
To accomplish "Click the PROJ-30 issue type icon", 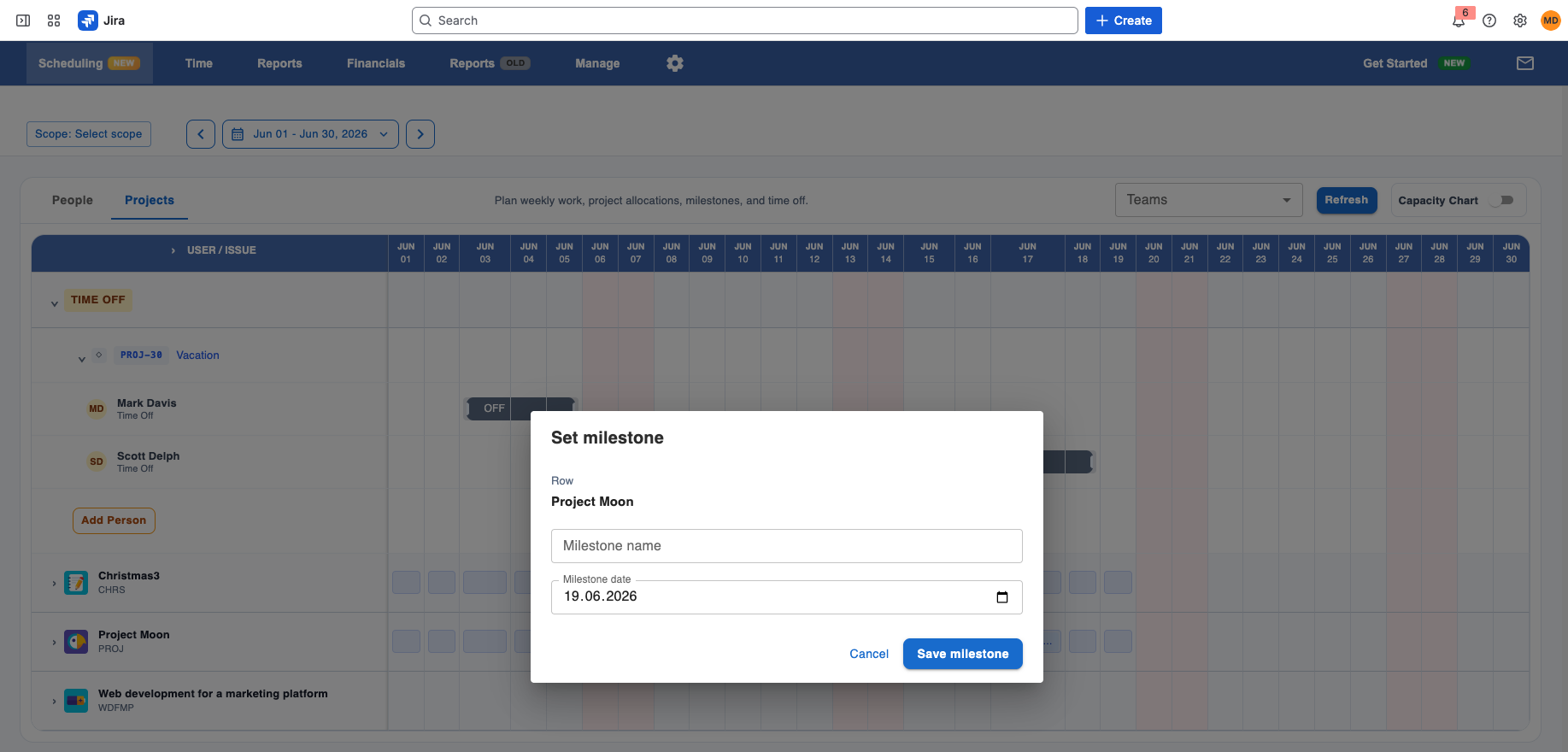I will coord(99,355).
